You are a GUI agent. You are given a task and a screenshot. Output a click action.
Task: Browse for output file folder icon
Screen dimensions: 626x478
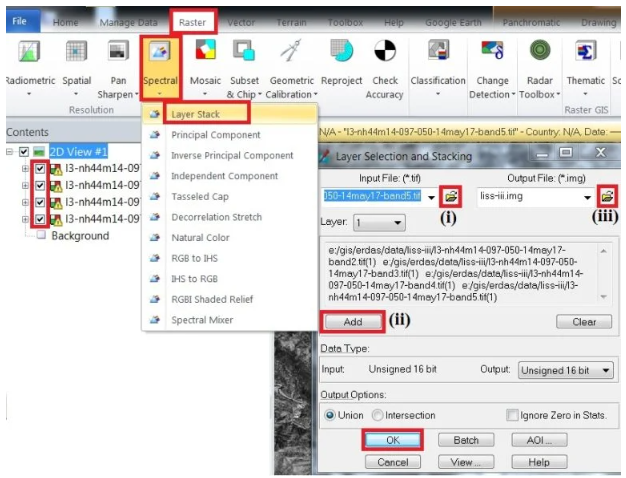(x=607, y=196)
